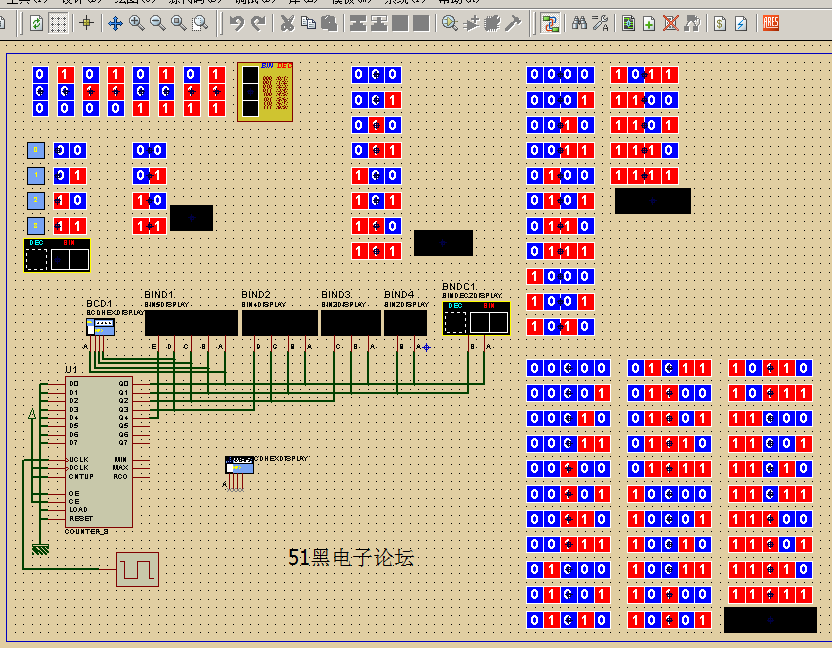This screenshot has height=648, width=832.
Task: Copy selection to clipboard
Action: coord(308,23)
